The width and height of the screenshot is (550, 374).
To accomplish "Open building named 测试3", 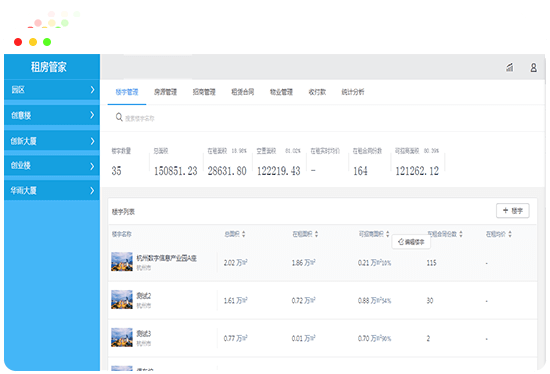I will [143, 333].
